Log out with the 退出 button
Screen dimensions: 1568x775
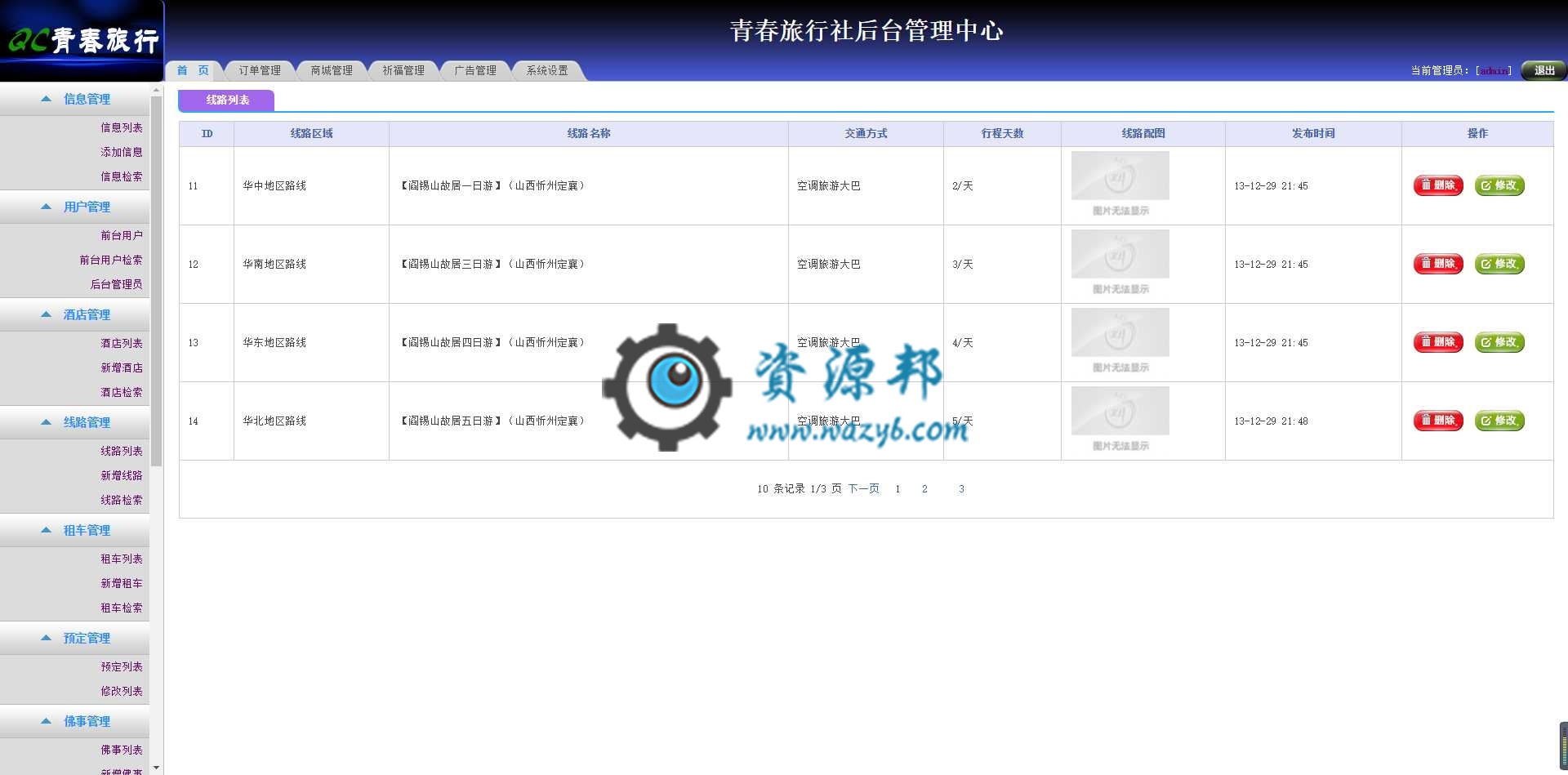1543,70
